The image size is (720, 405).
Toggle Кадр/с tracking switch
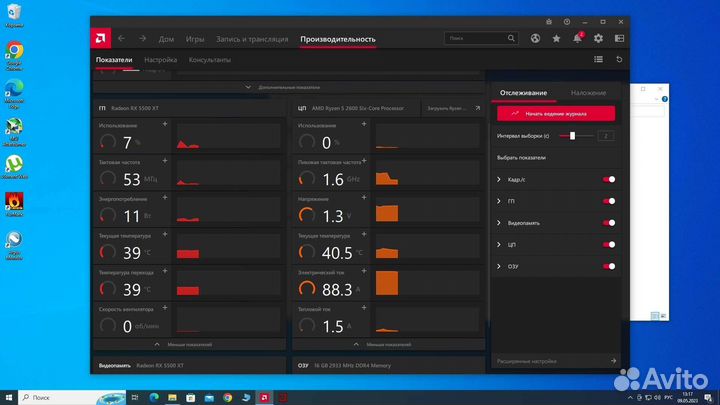(x=609, y=180)
